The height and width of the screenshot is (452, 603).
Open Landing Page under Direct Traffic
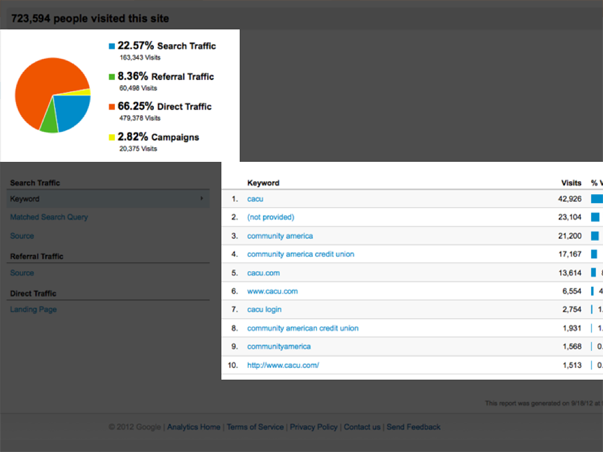point(33,309)
